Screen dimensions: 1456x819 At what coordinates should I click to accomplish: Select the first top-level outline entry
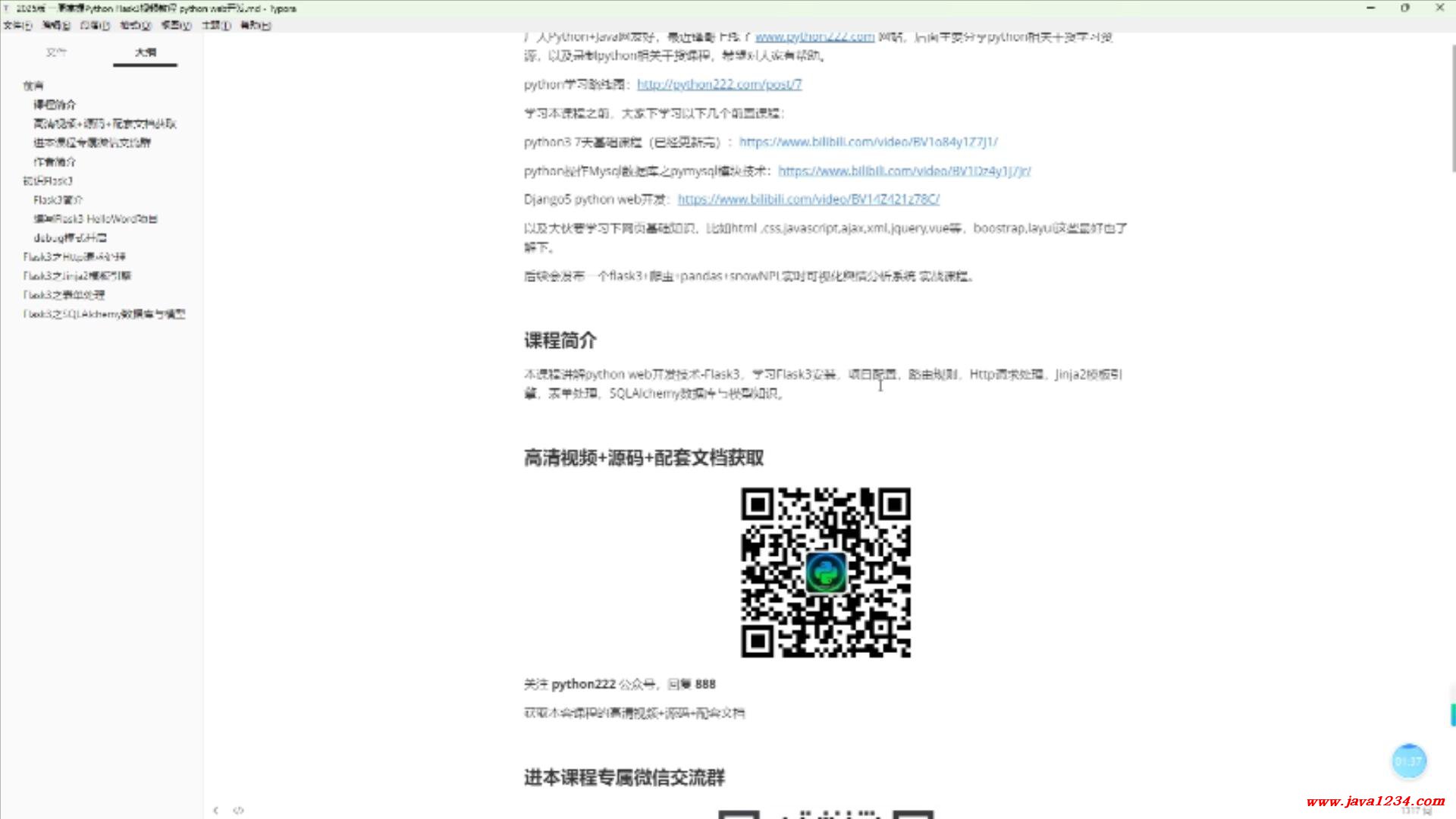33,86
